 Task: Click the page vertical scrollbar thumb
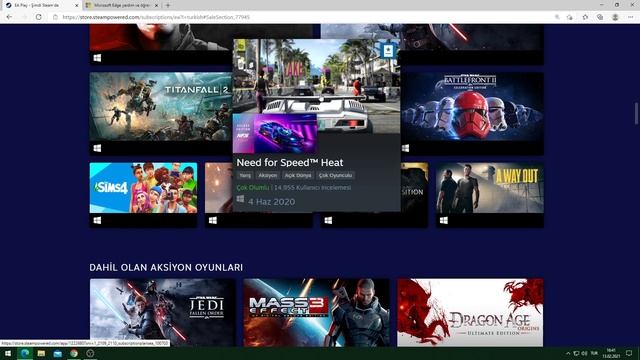click(636, 113)
